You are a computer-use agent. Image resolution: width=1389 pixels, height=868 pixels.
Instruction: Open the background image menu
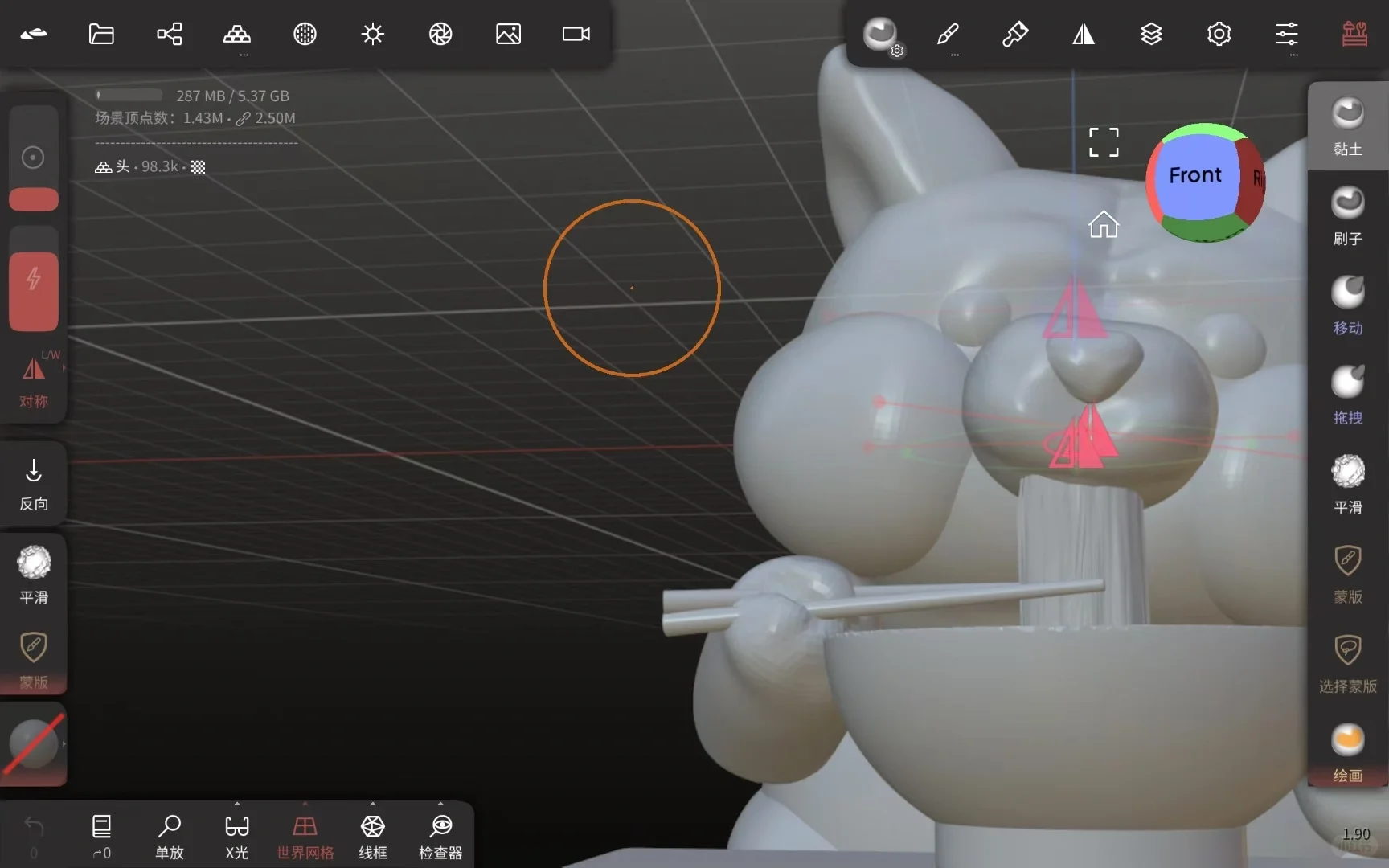coord(508,34)
